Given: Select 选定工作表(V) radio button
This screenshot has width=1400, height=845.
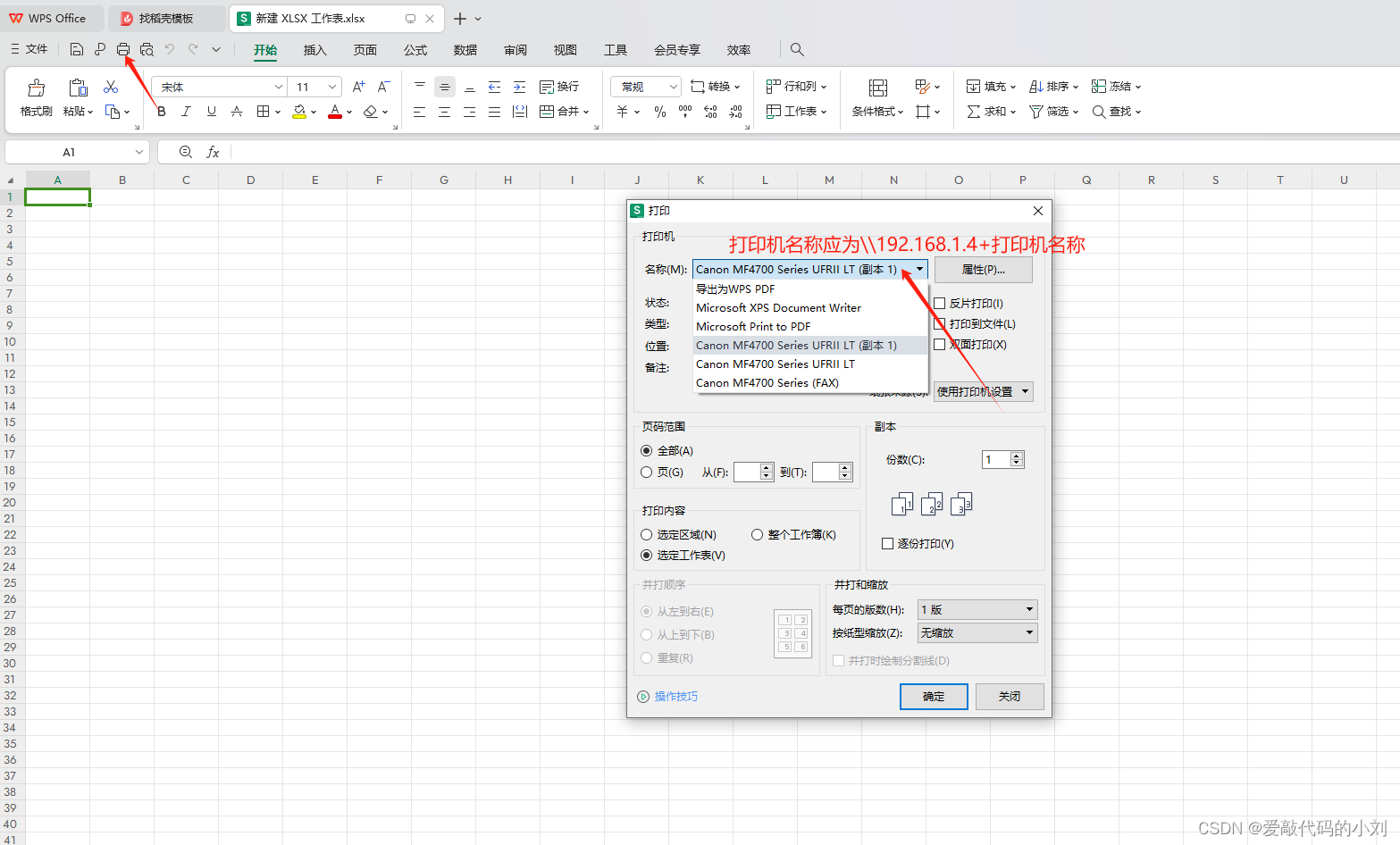Looking at the screenshot, I should point(647,555).
